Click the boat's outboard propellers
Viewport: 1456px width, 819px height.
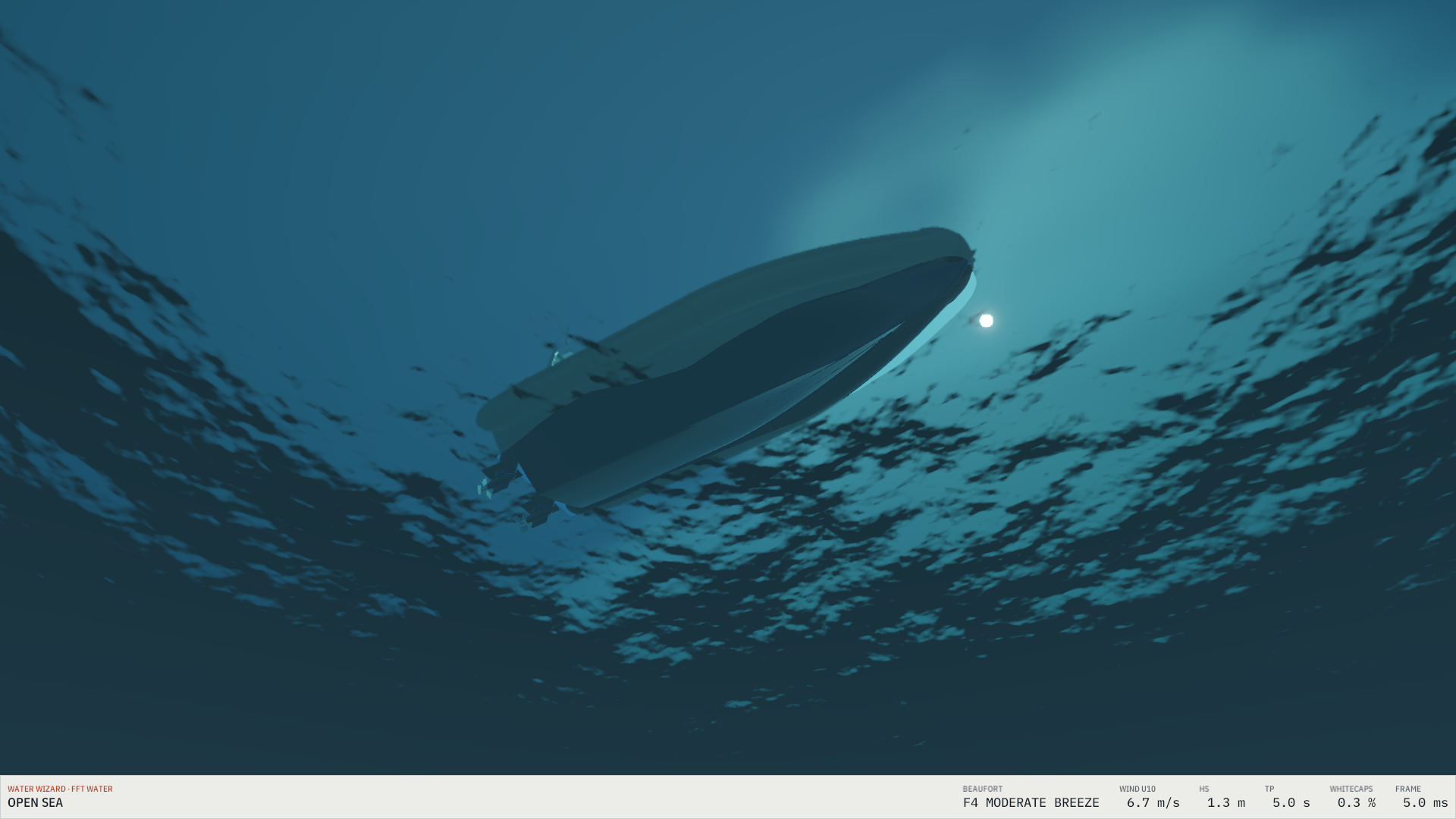(x=516, y=497)
